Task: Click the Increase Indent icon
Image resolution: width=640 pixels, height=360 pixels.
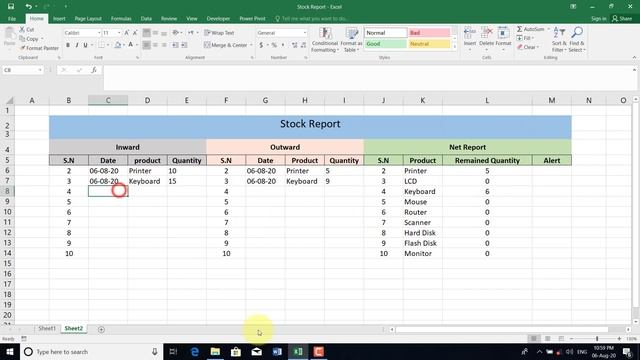Action: coord(184,45)
